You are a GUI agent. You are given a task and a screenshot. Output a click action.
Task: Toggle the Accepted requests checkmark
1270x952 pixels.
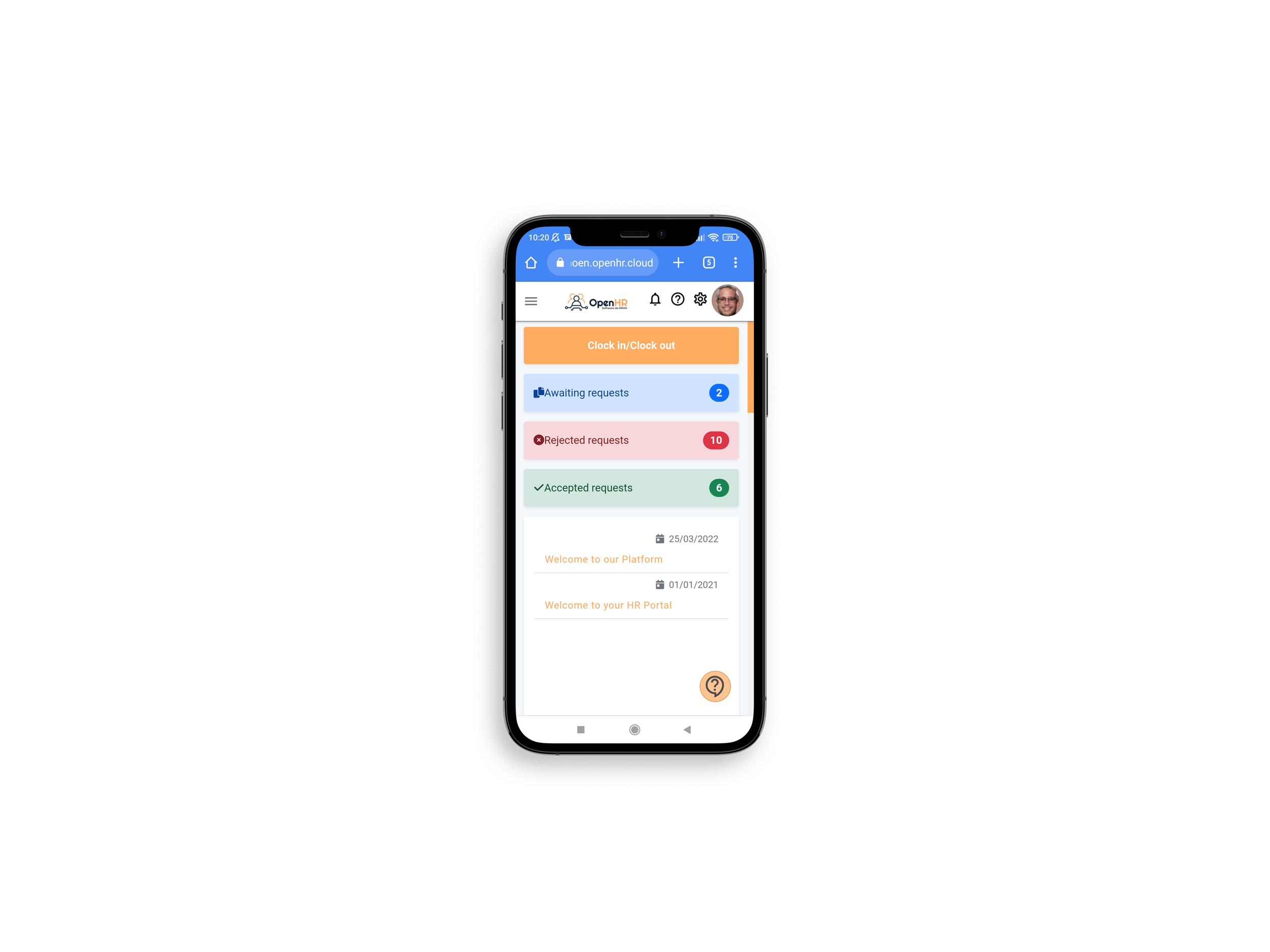point(536,488)
